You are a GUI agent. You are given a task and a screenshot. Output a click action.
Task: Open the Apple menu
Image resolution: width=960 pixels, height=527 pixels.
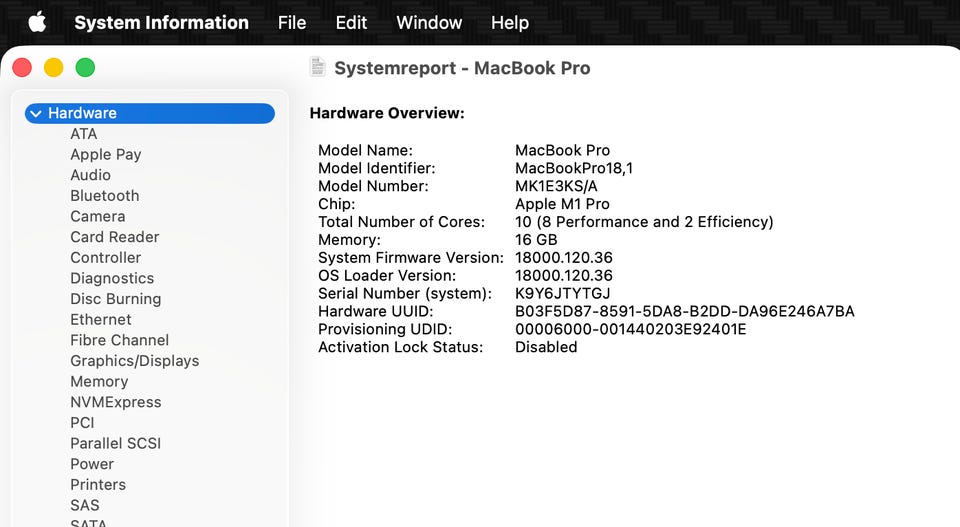[37, 23]
